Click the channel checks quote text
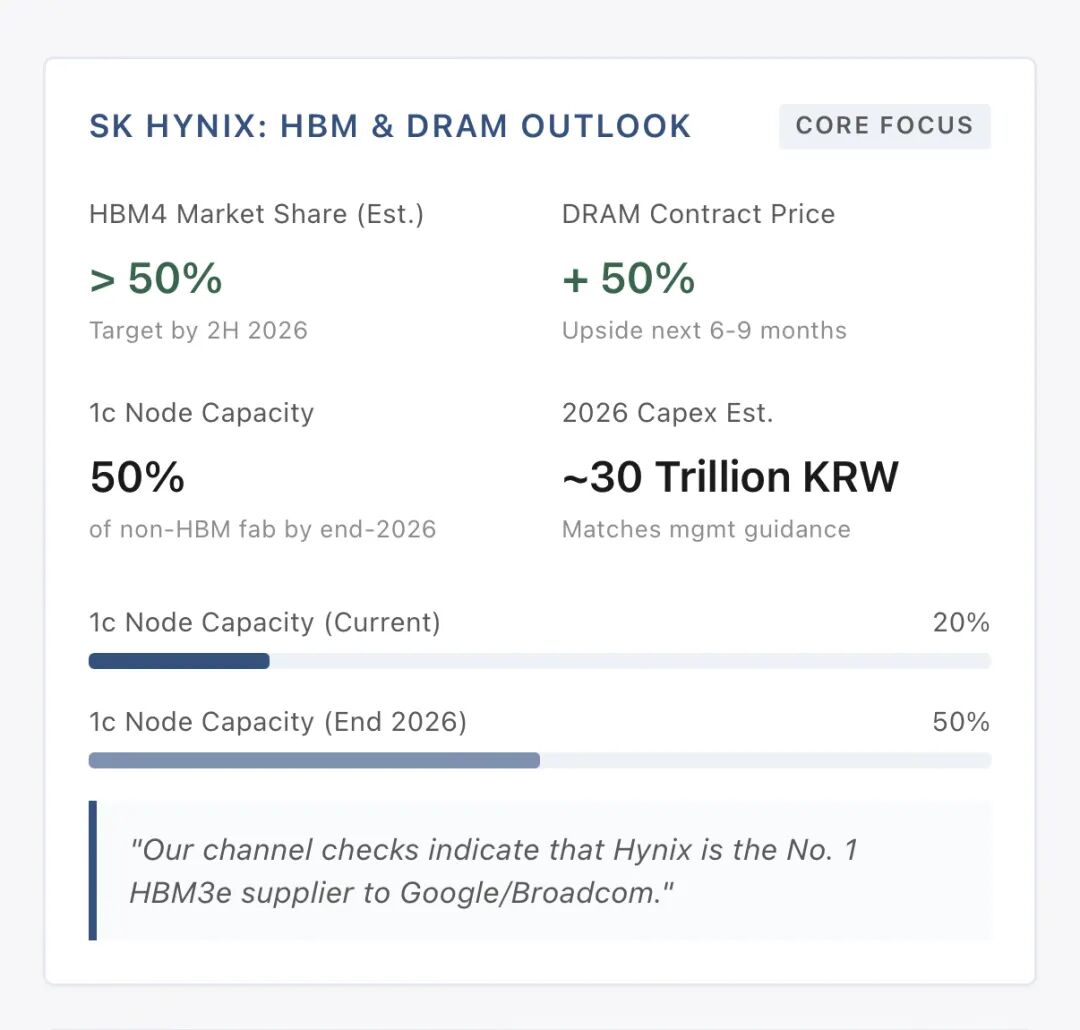The image size is (1080, 1030). point(493,871)
